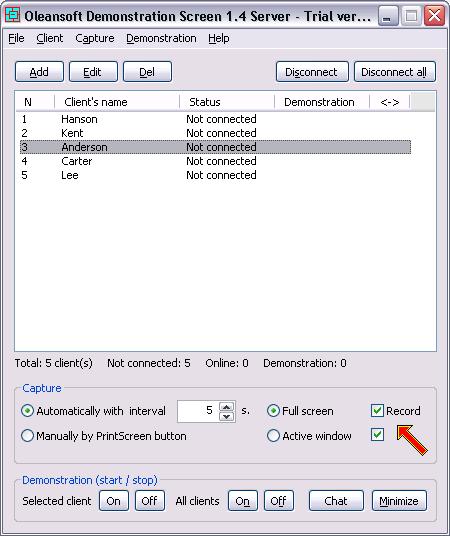Turn On demonstration for selected client
450x536 pixels.
pos(114,501)
